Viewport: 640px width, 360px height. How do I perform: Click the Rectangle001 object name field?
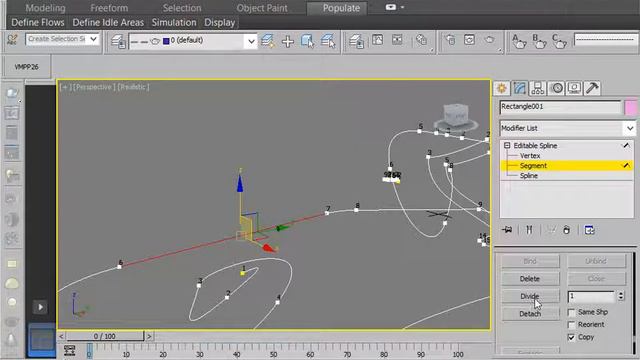coord(560,107)
